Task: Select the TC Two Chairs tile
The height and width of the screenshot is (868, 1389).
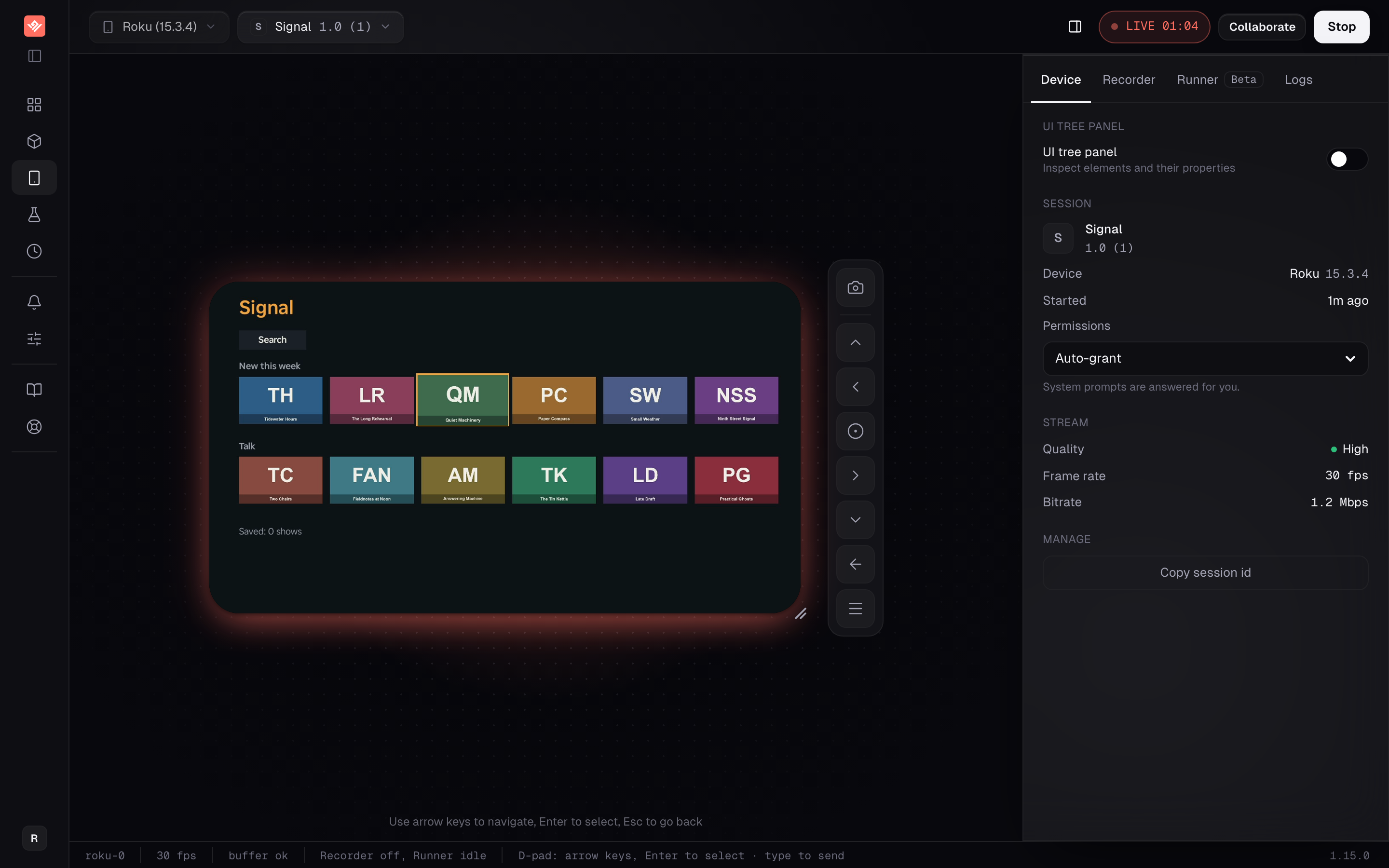Action: 280,480
